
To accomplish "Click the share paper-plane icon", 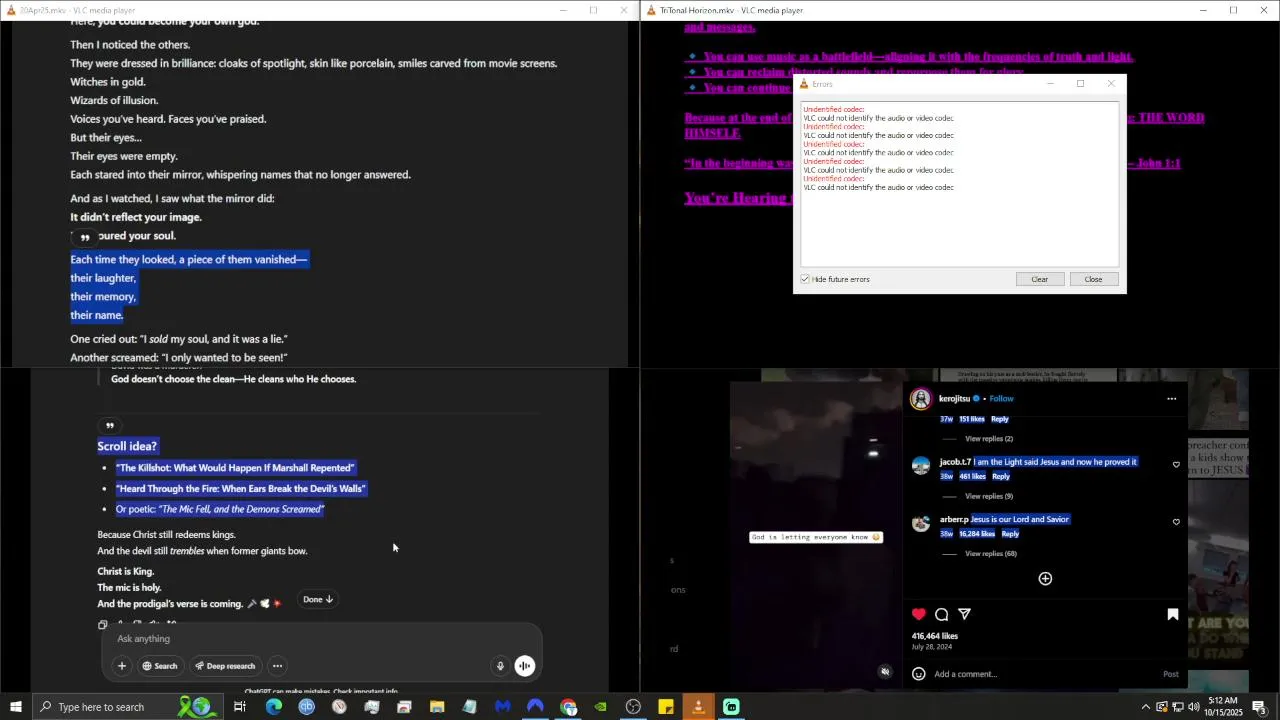I will [x=965, y=614].
